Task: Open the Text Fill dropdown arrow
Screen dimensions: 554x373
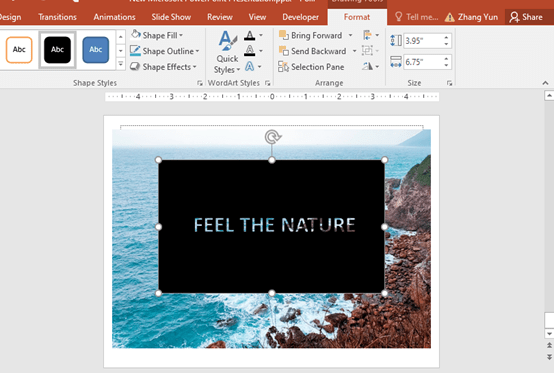Action: [x=261, y=35]
